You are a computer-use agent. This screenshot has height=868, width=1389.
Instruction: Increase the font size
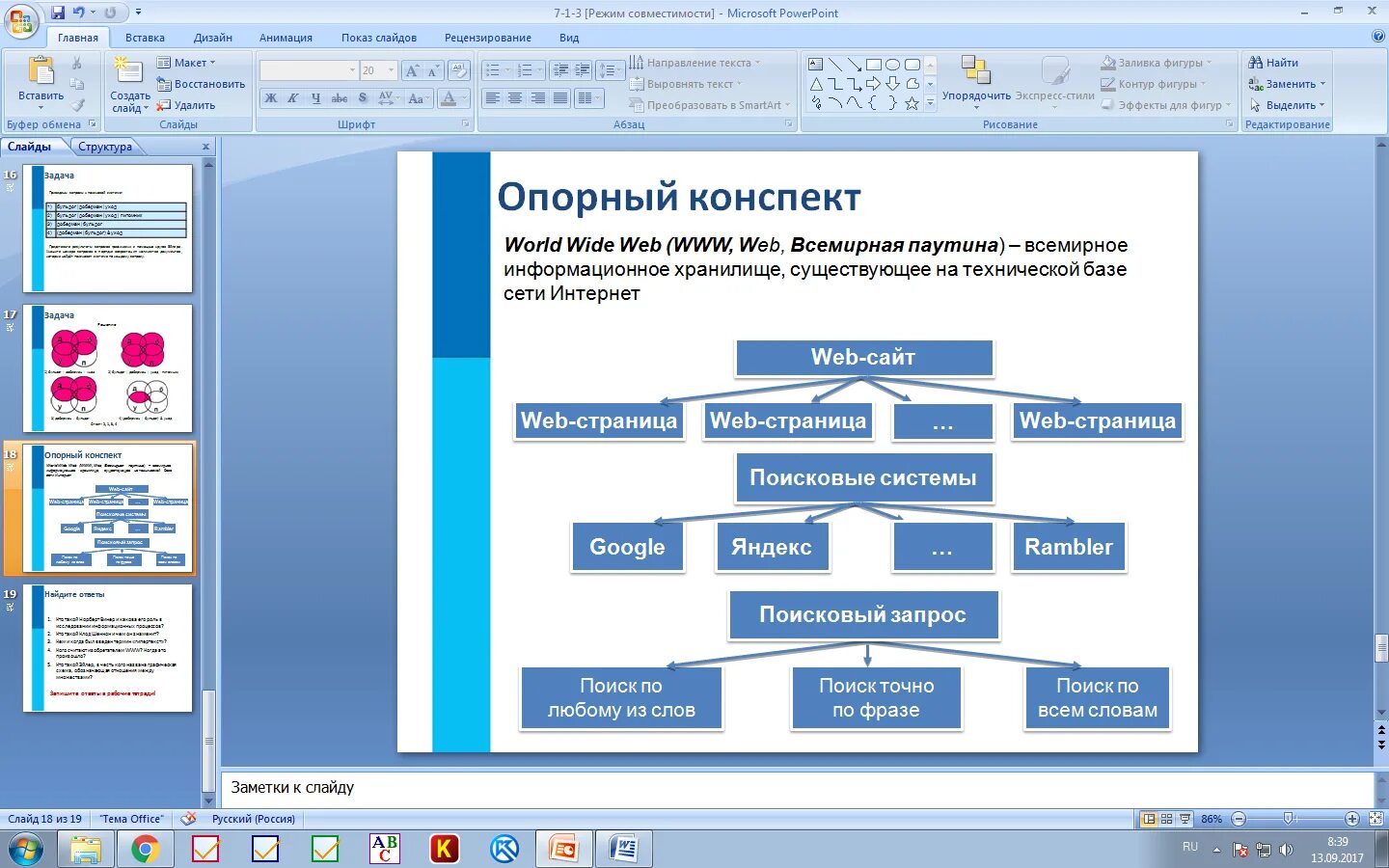pyautogui.click(x=412, y=70)
